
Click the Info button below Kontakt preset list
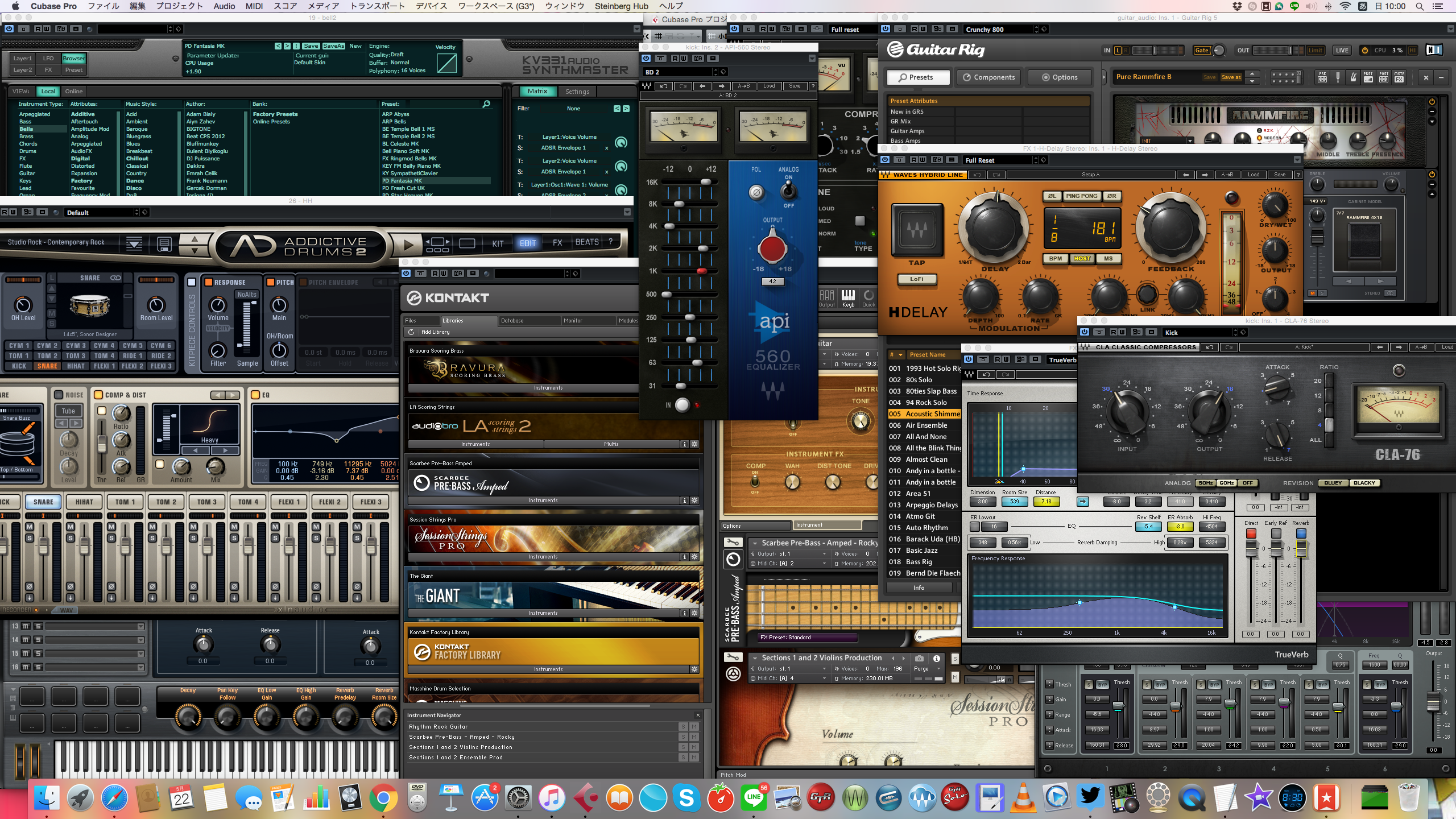[919, 588]
